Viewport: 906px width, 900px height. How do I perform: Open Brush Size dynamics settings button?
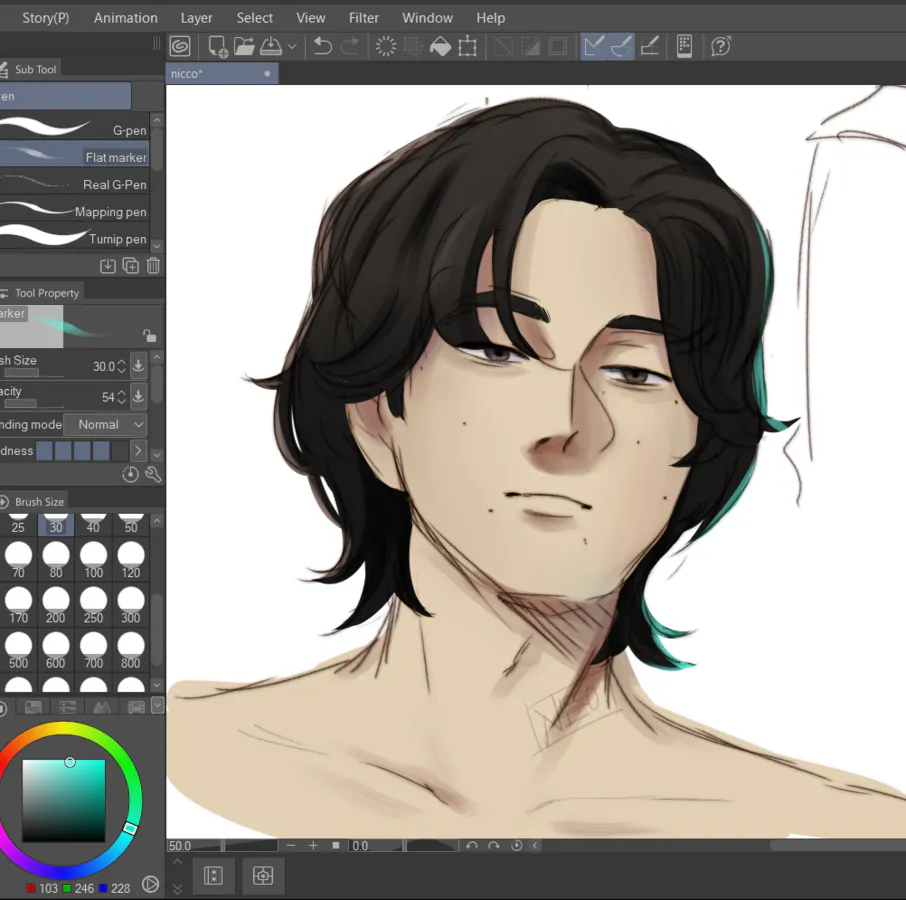tap(138, 366)
